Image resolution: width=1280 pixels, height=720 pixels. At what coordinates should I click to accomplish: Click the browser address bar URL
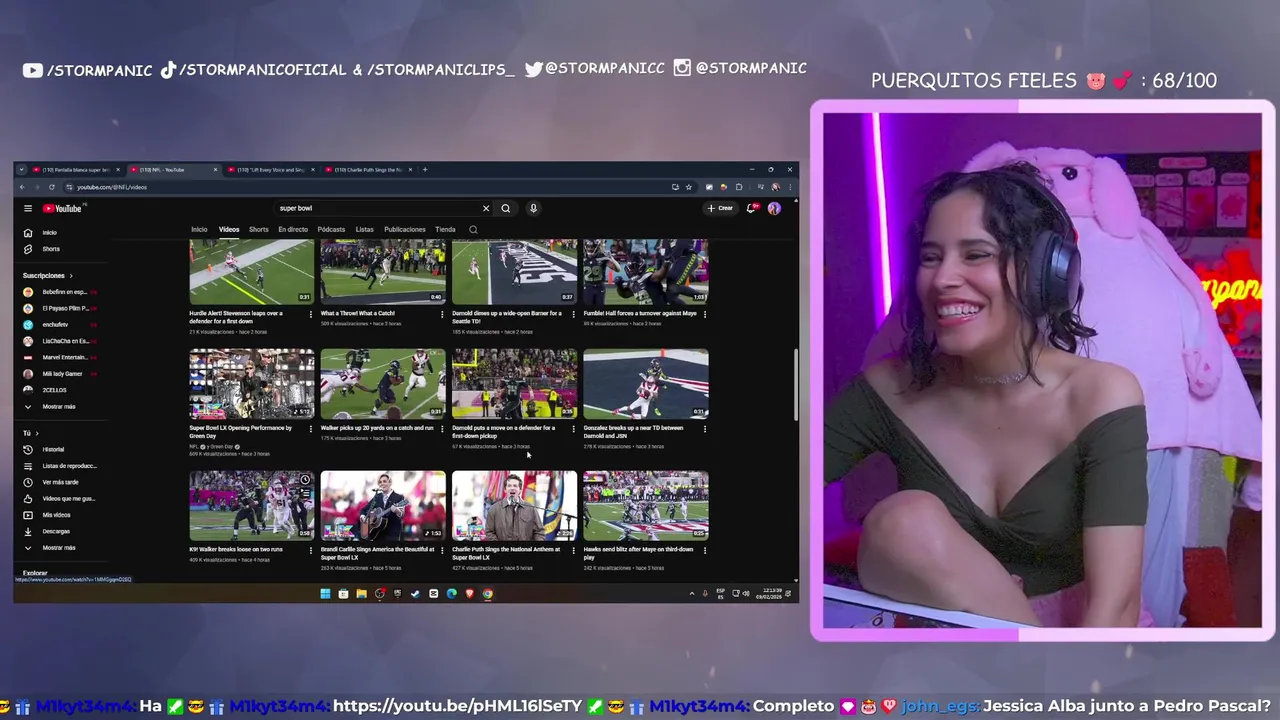pos(112,187)
